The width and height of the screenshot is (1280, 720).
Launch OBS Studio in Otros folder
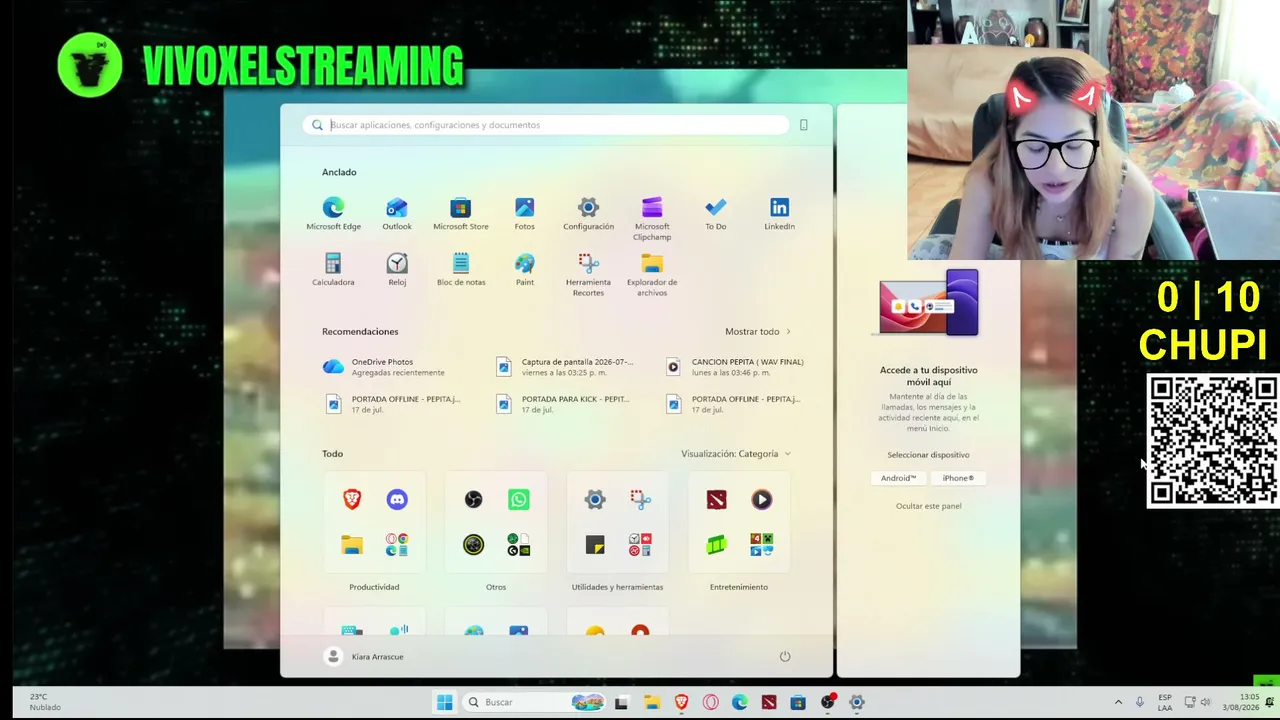[473, 499]
